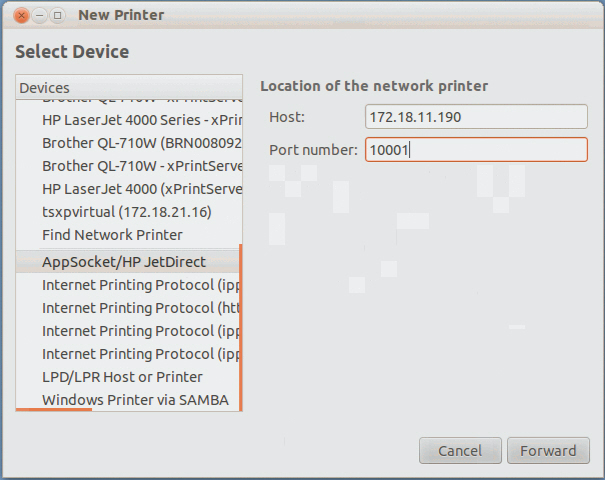
Task: Select tsxpvirtual (172.18.21.16) printer
Action: 126,212
